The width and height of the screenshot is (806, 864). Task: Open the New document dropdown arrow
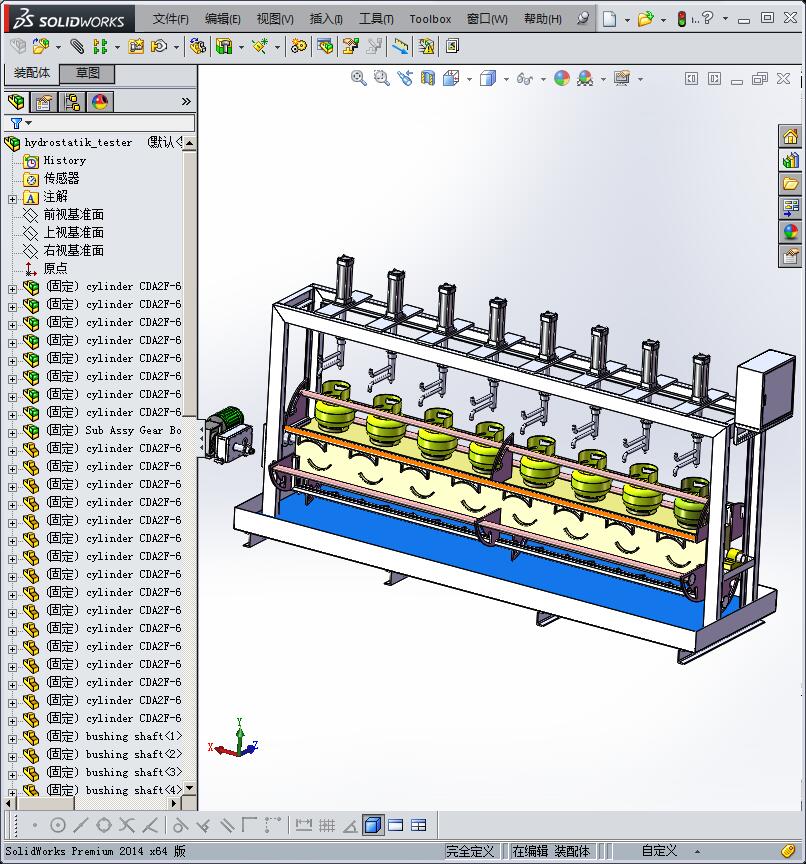627,20
